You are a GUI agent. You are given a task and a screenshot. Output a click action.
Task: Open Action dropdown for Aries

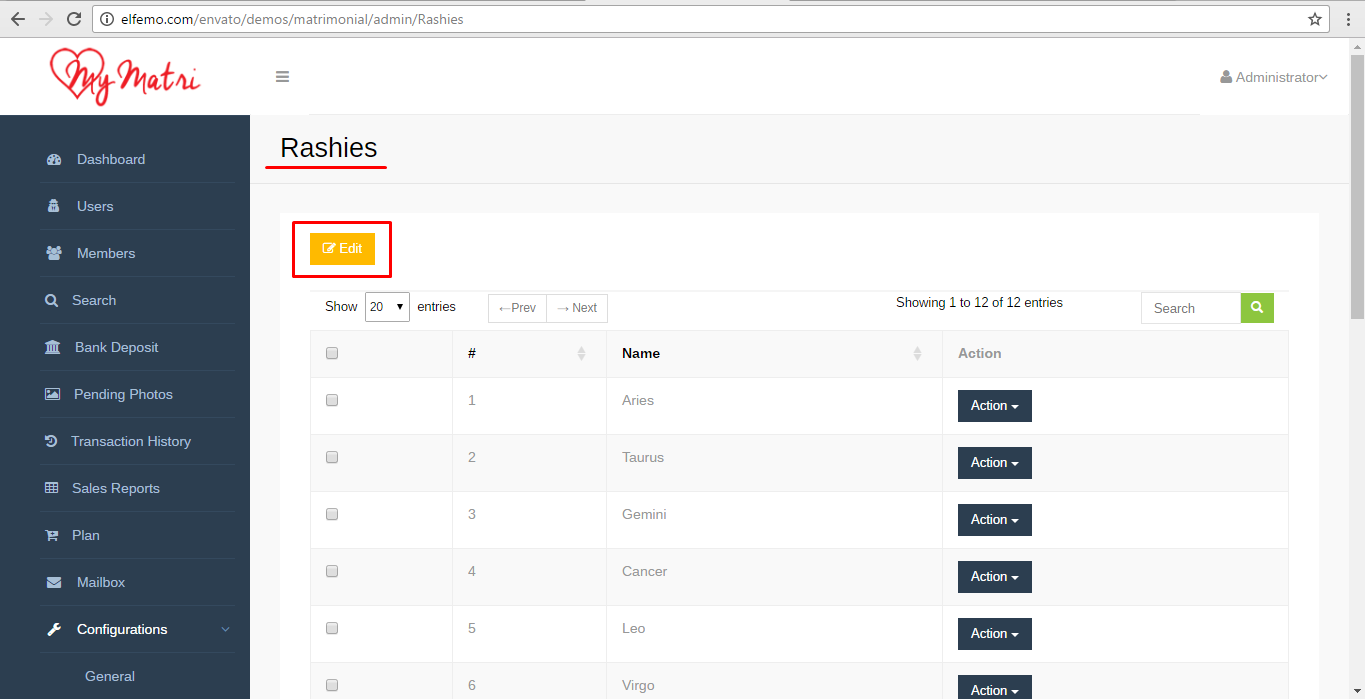(995, 406)
